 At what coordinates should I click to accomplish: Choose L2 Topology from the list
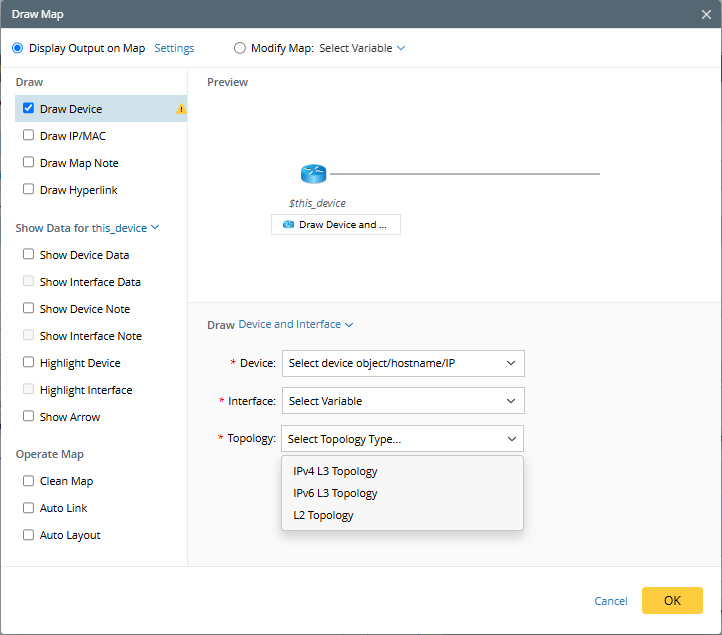pos(323,515)
